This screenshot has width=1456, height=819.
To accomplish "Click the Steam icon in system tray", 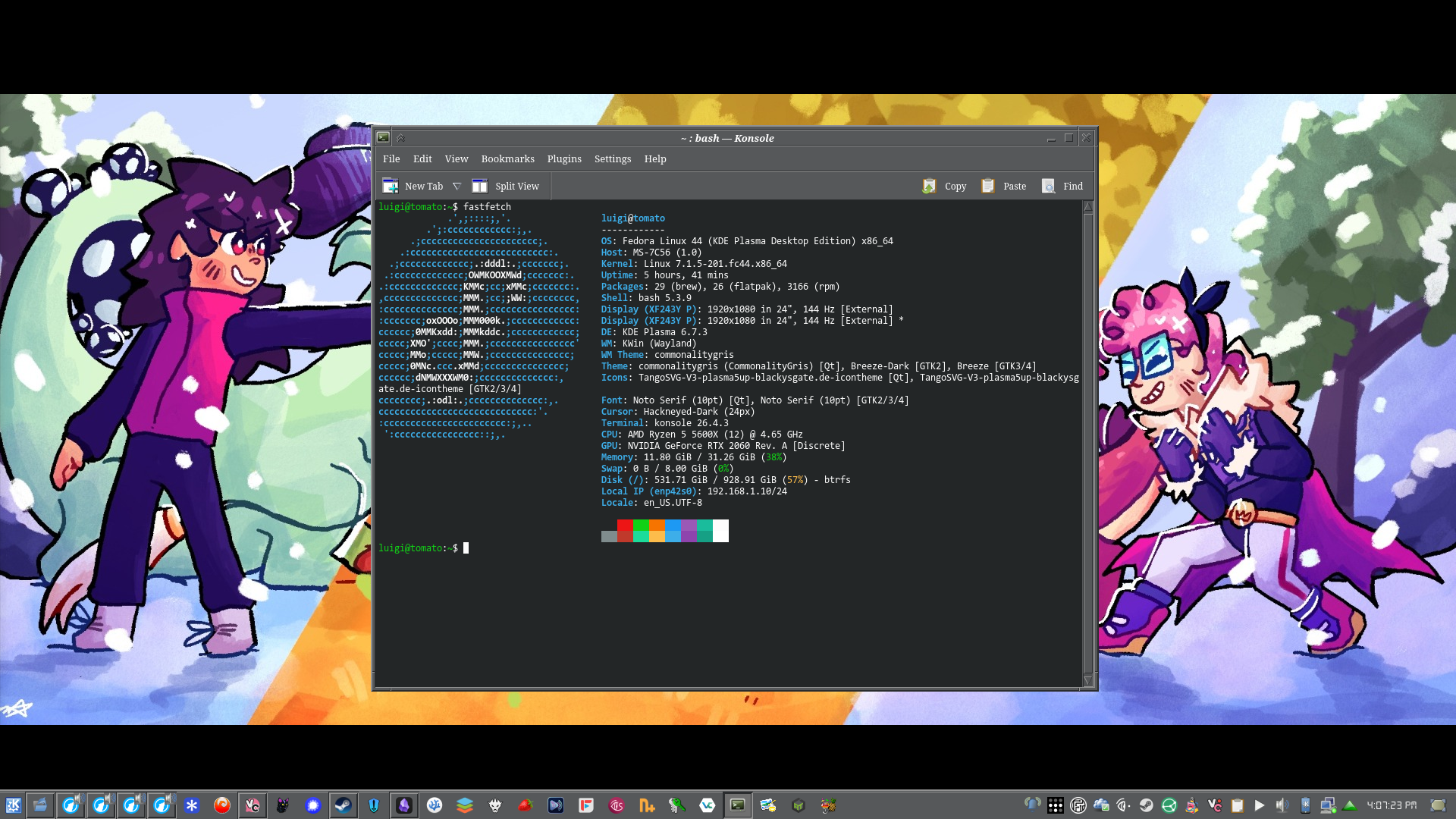I will point(1147,805).
